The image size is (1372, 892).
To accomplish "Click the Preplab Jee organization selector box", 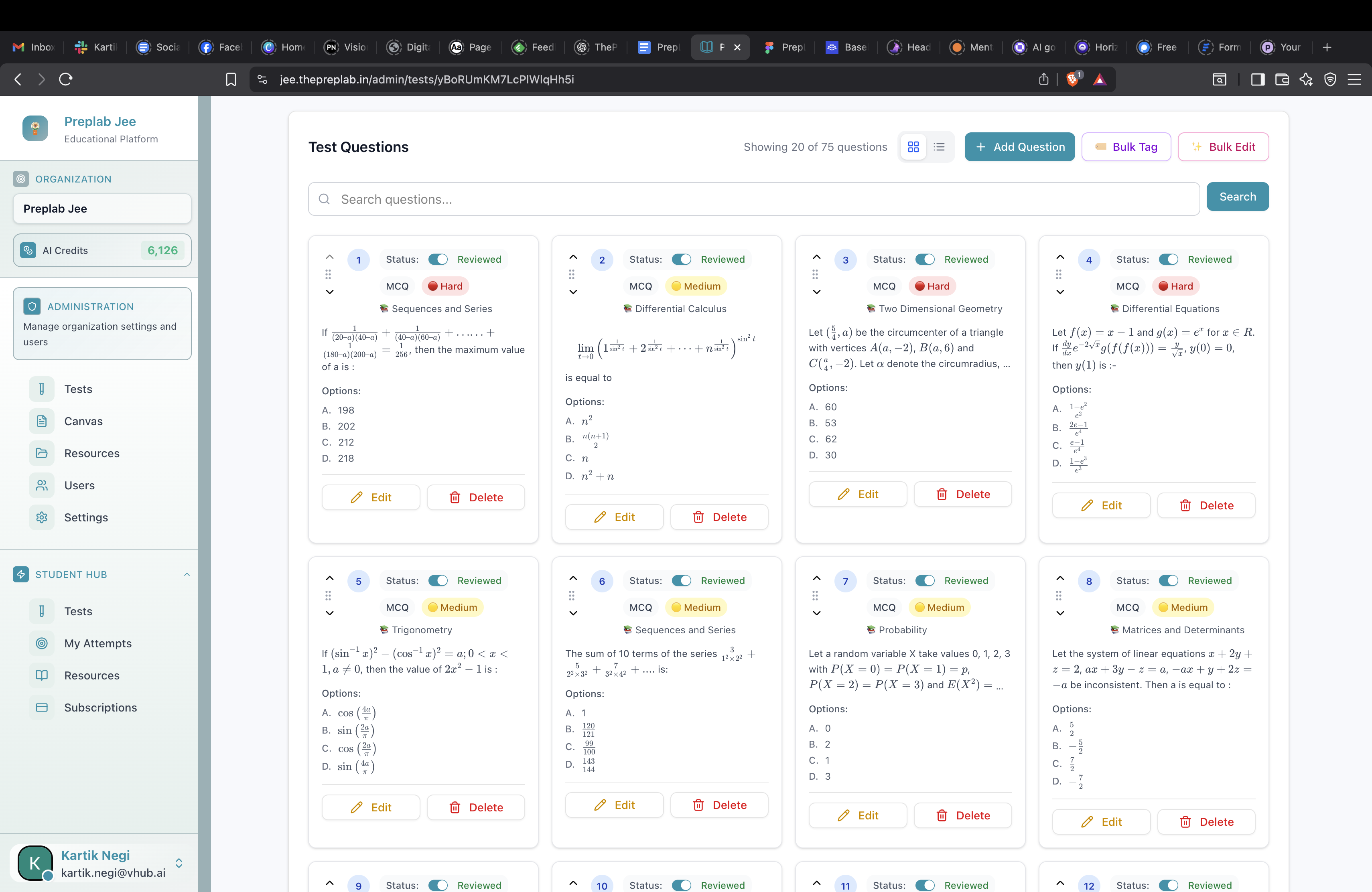I will pyautogui.click(x=102, y=209).
